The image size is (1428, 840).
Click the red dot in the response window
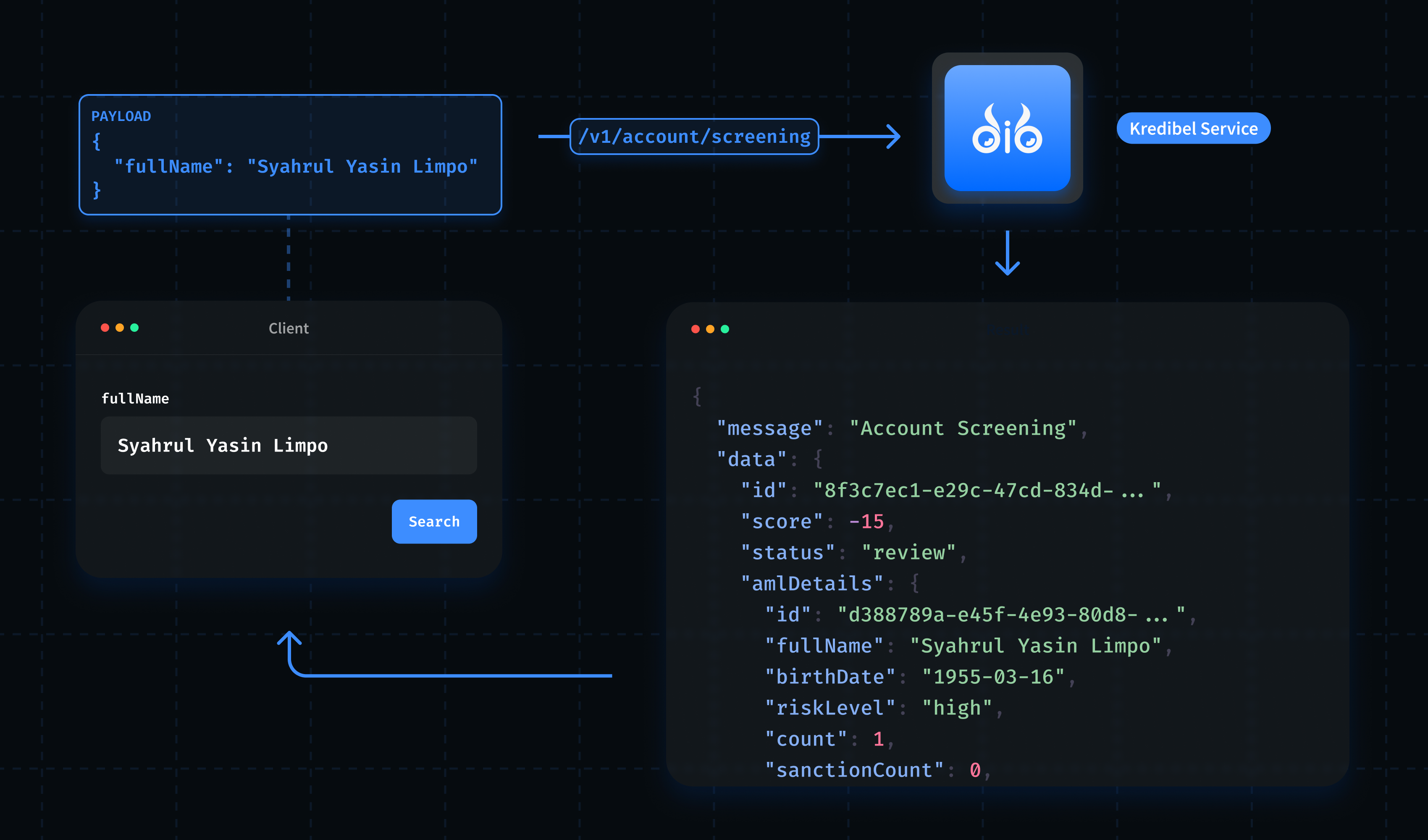pos(695,329)
